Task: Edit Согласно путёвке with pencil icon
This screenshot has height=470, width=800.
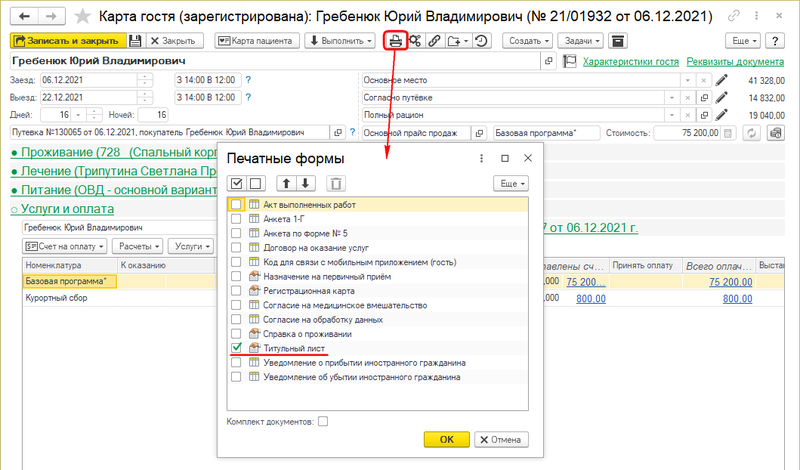Action: [721, 97]
